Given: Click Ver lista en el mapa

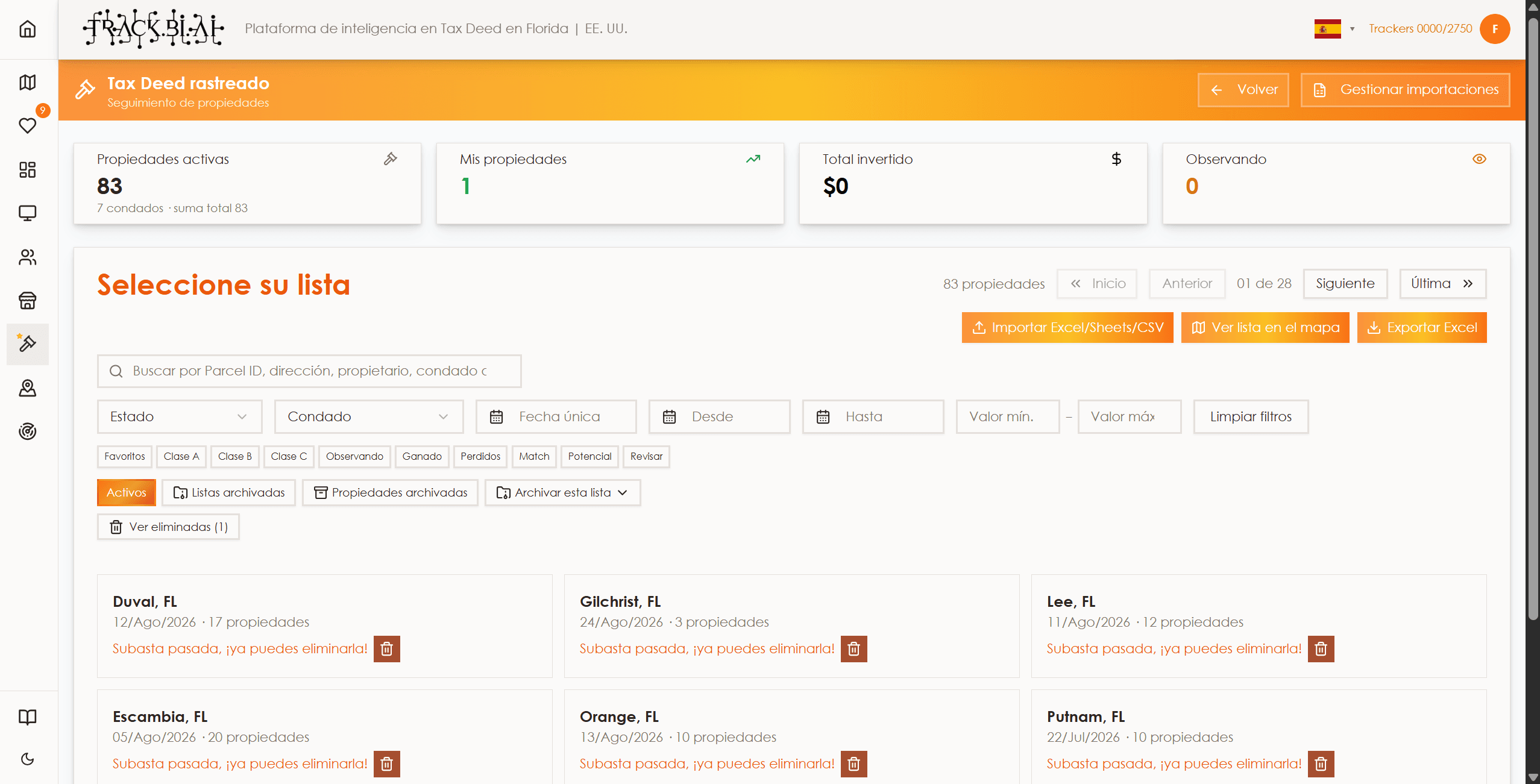Looking at the screenshot, I should coord(1265,328).
